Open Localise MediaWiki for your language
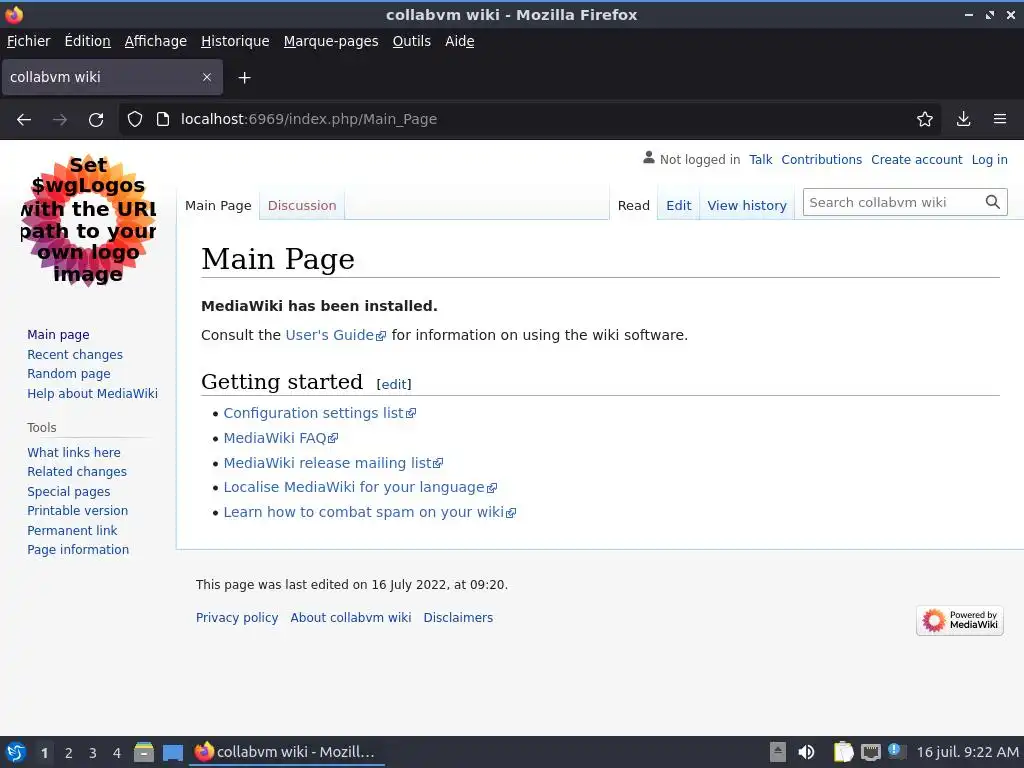Screen dimensions: 1024x768 click(360, 487)
